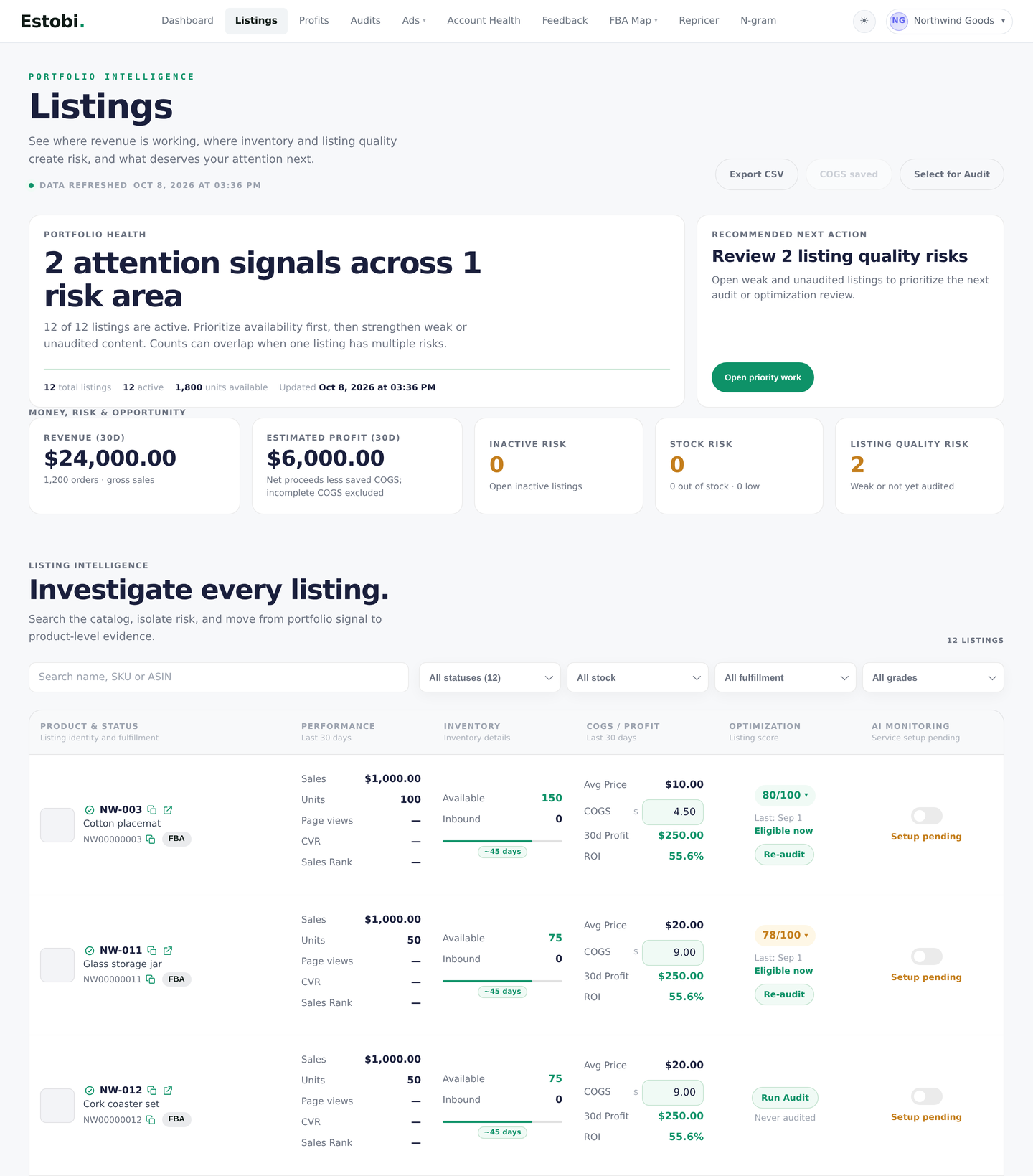Open the All fulfillment filter dropdown
Screen dimensions: 1033x1176
tap(786, 677)
